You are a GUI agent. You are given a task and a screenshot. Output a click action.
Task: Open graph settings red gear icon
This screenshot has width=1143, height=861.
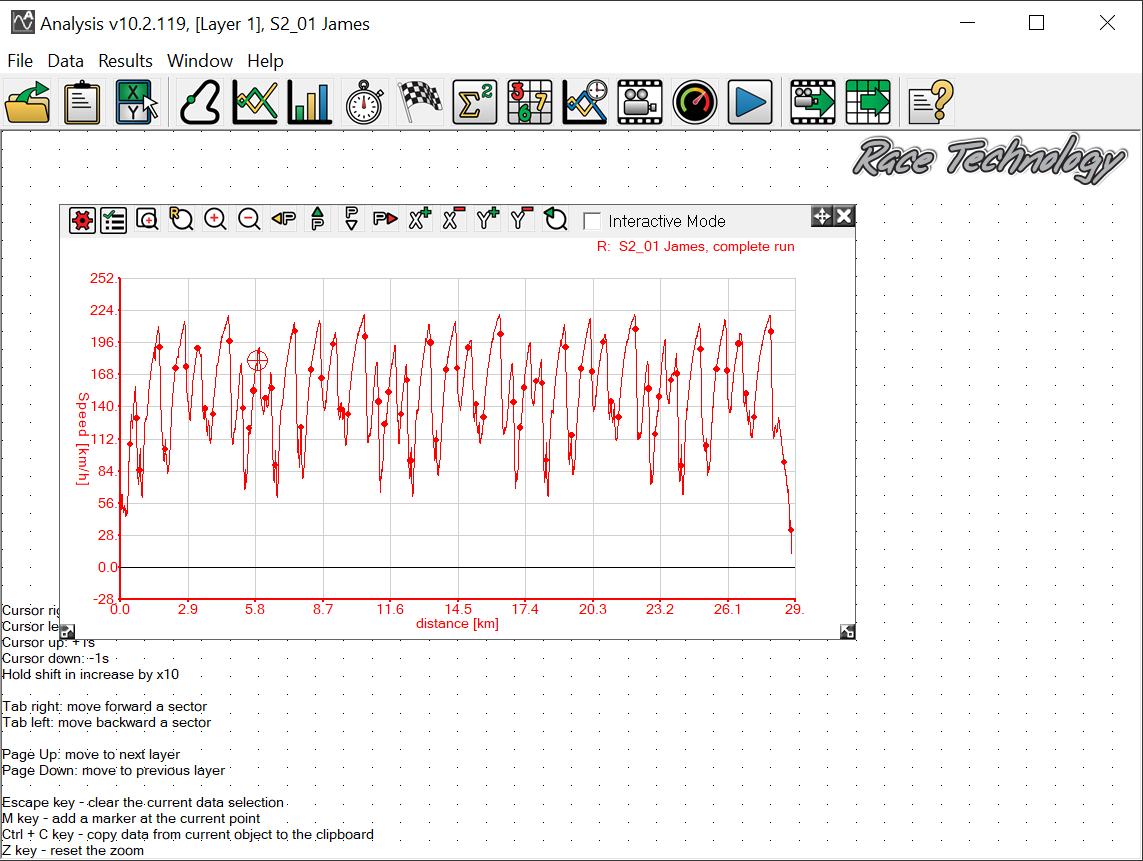point(82,220)
